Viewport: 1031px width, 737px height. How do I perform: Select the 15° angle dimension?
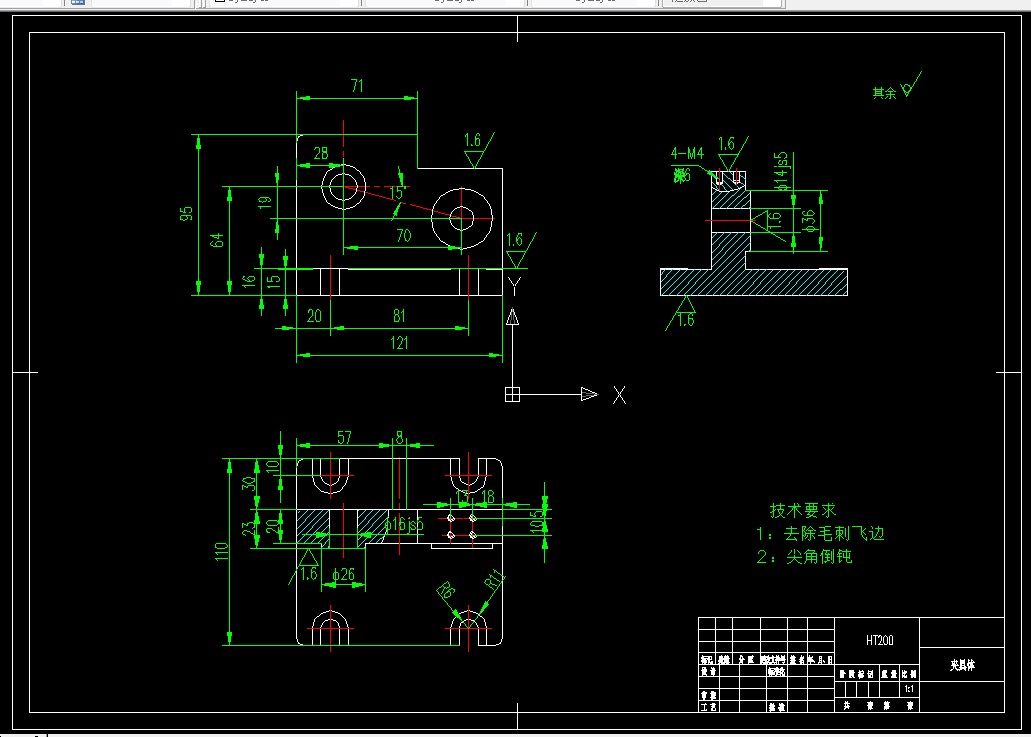398,193
